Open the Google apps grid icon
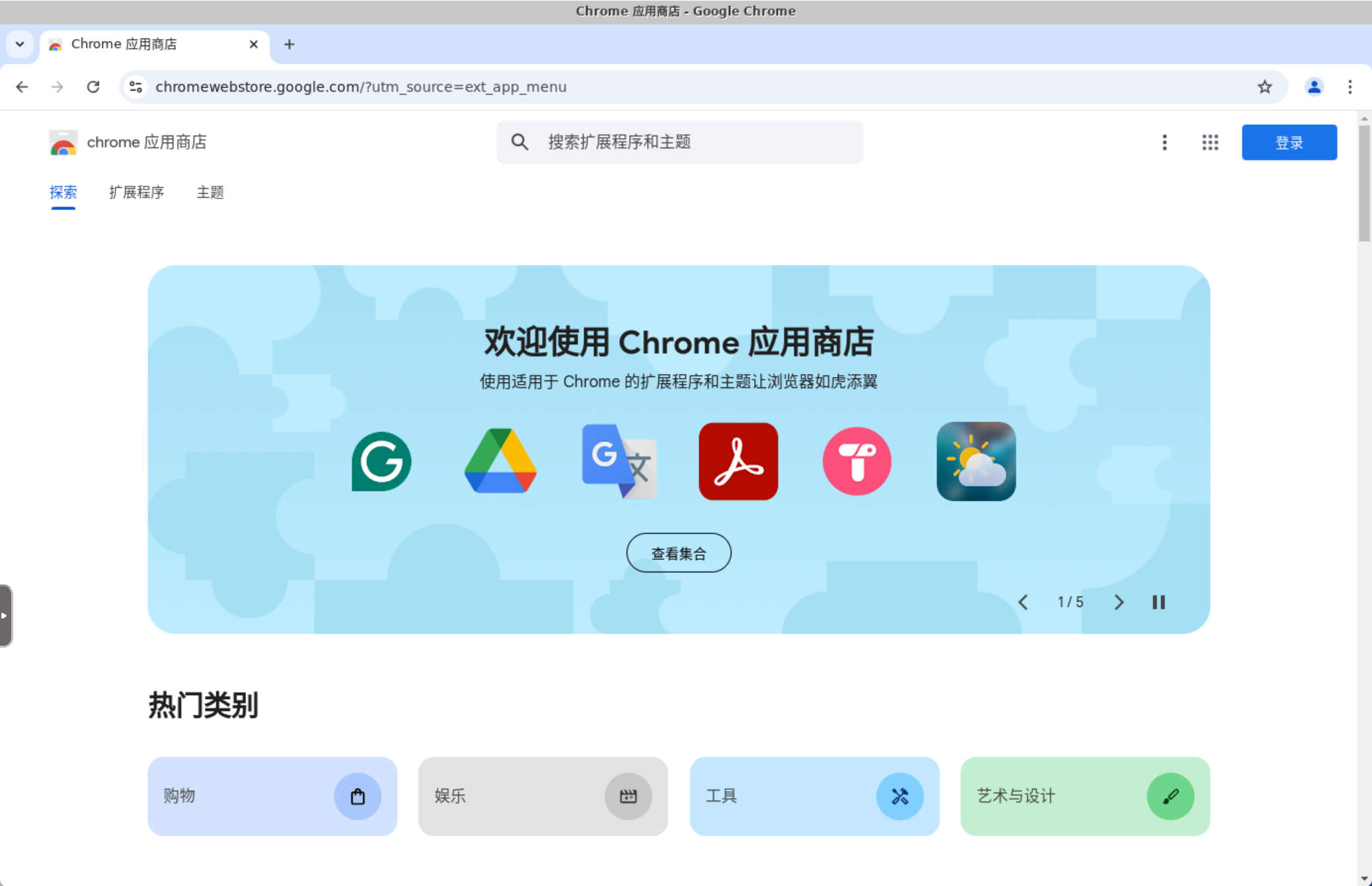Image resolution: width=1372 pixels, height=886 pixels. 1210,142
